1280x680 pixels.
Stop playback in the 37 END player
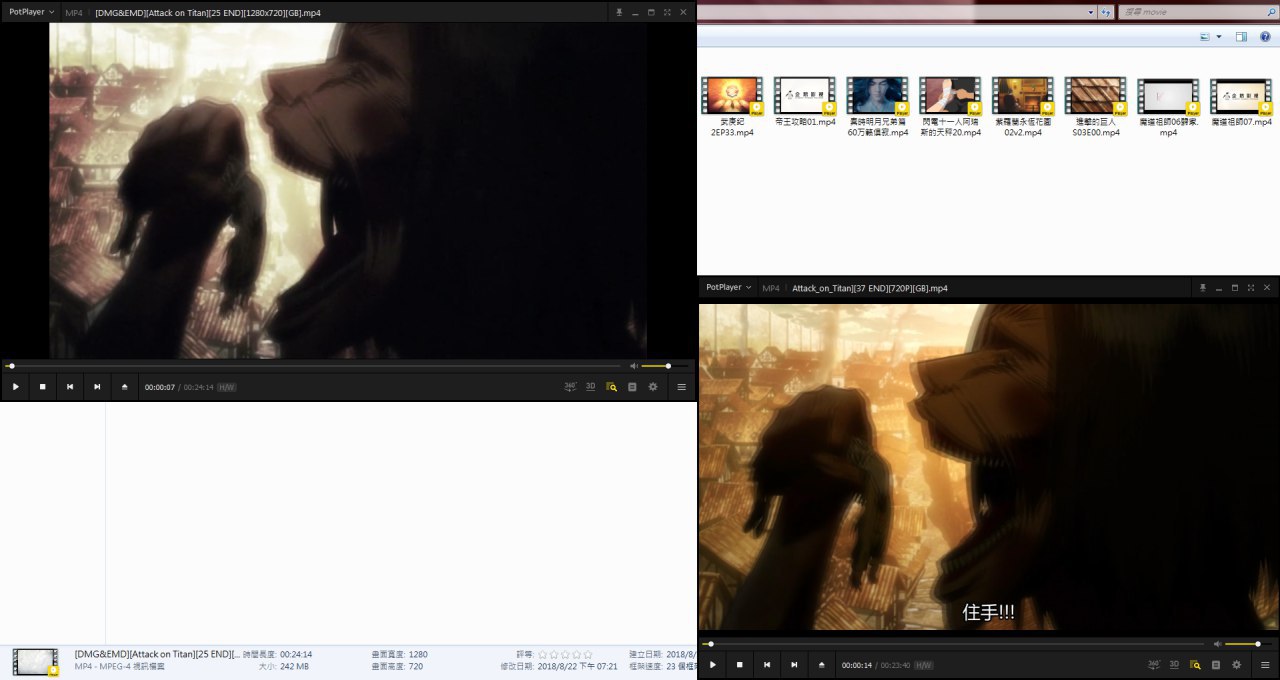tap(740, 664)
